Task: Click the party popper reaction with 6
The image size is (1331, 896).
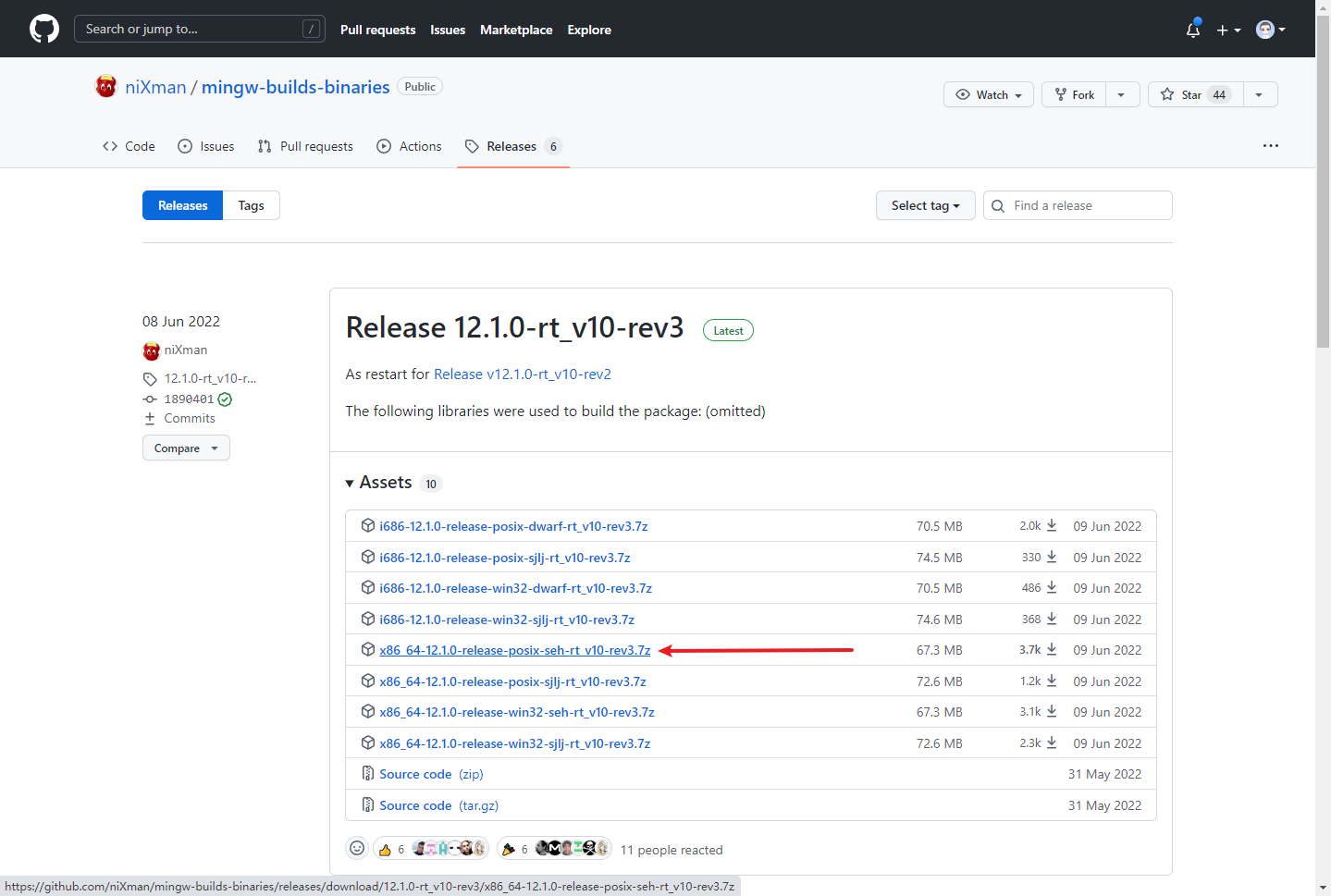Action: 515,849
